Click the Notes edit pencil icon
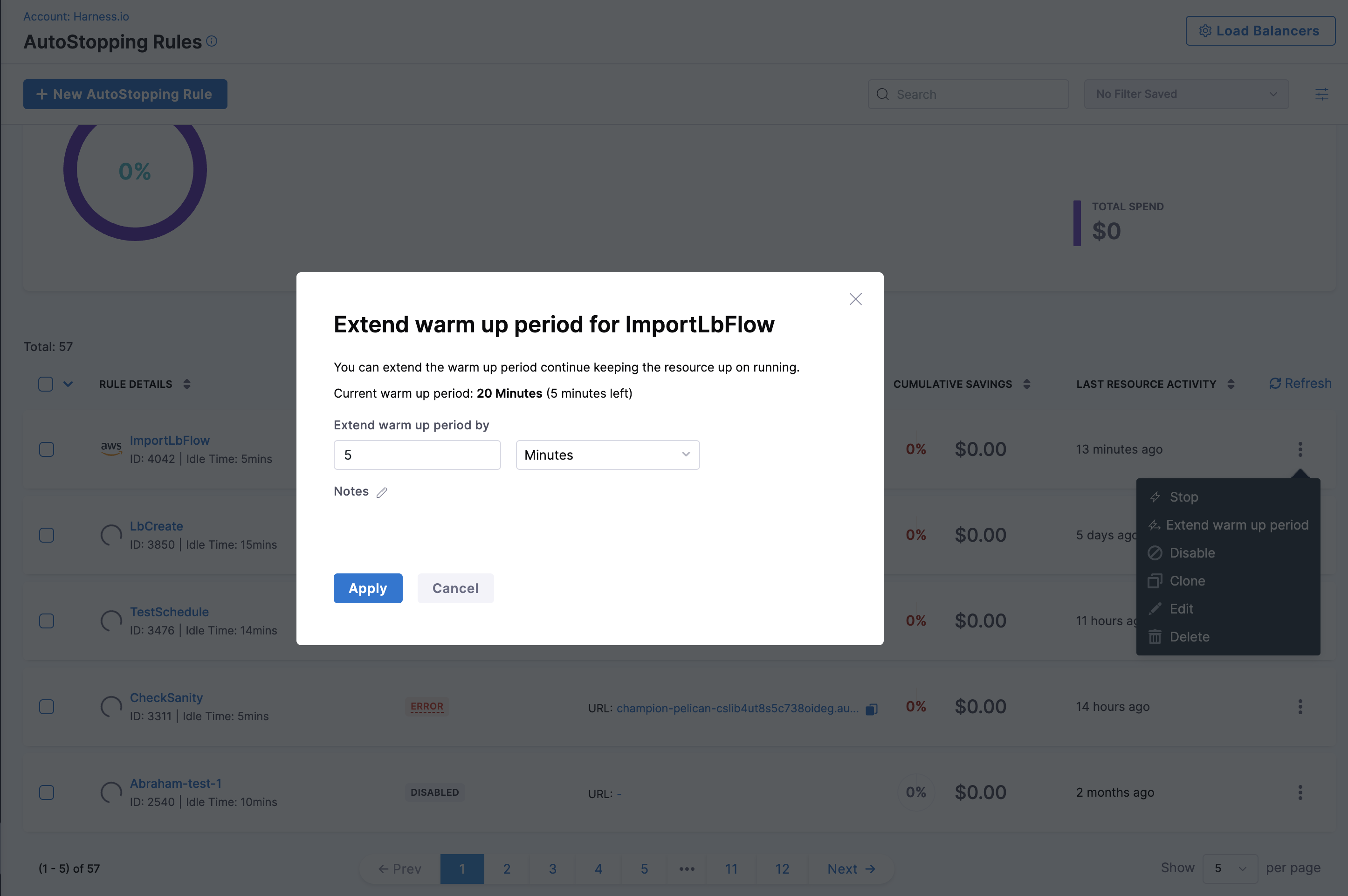1348x896 pixels. (382, 493)
